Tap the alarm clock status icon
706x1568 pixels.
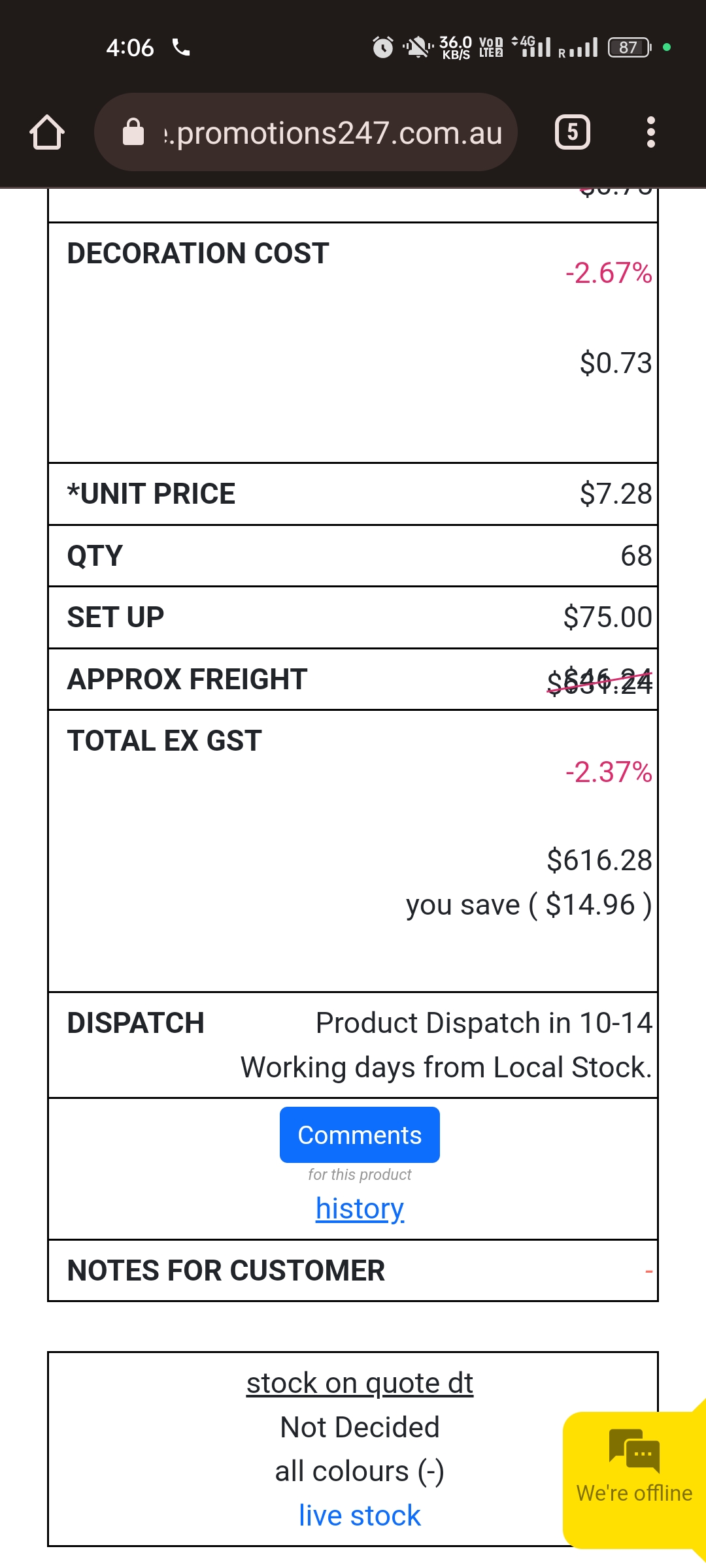pyautogui.click(x=383, y=47)
